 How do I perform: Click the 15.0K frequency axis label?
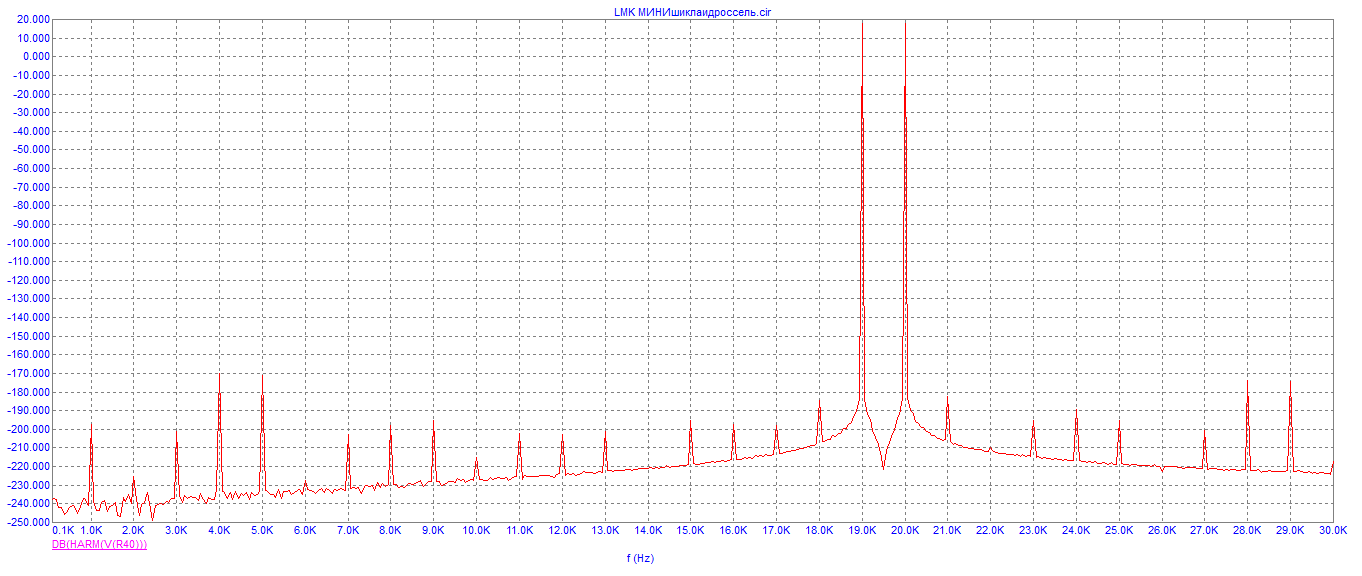point(691,530)
